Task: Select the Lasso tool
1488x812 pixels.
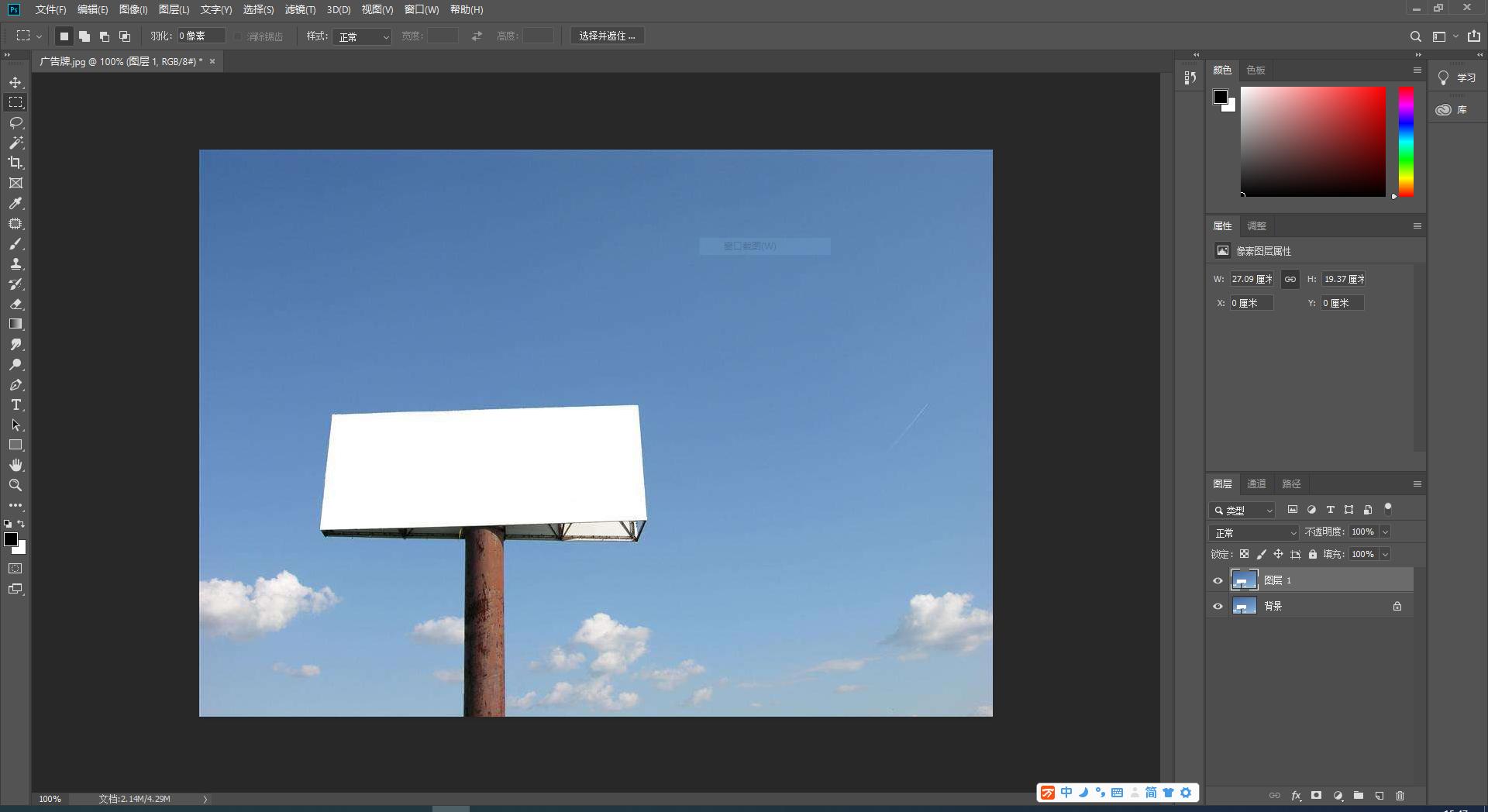Action: (x=15, y=122)
